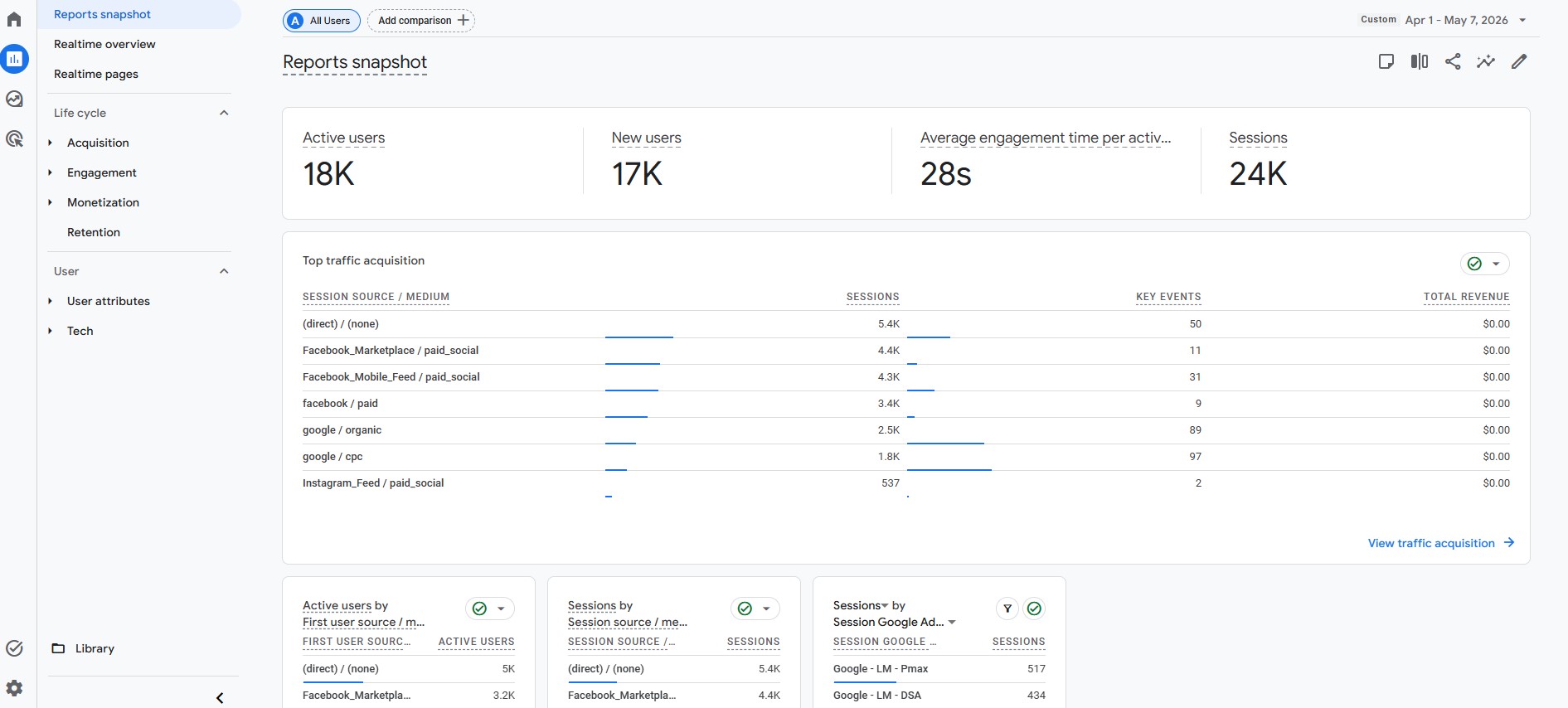
Task: Expand the Acquisition tree item
Action: (x=51, y=143)
